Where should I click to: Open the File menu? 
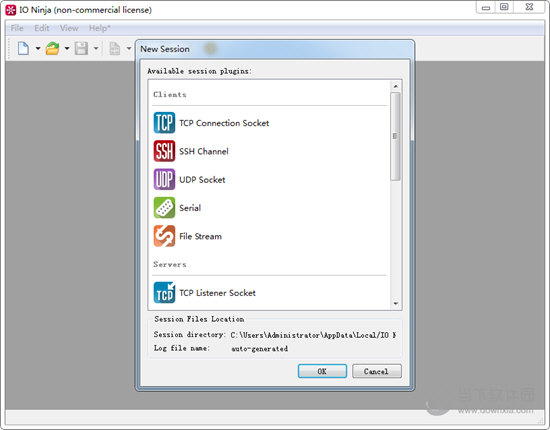pyautogui.click(x=17, y=28)
